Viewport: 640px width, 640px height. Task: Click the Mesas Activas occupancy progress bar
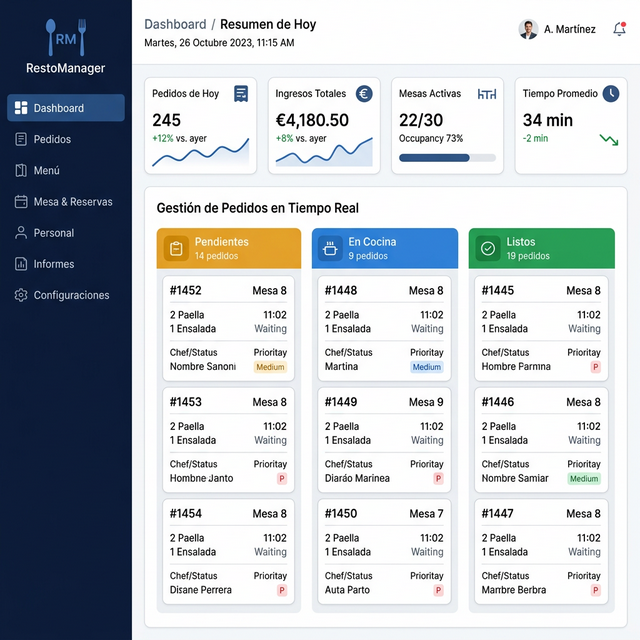(x=447, y=158)
